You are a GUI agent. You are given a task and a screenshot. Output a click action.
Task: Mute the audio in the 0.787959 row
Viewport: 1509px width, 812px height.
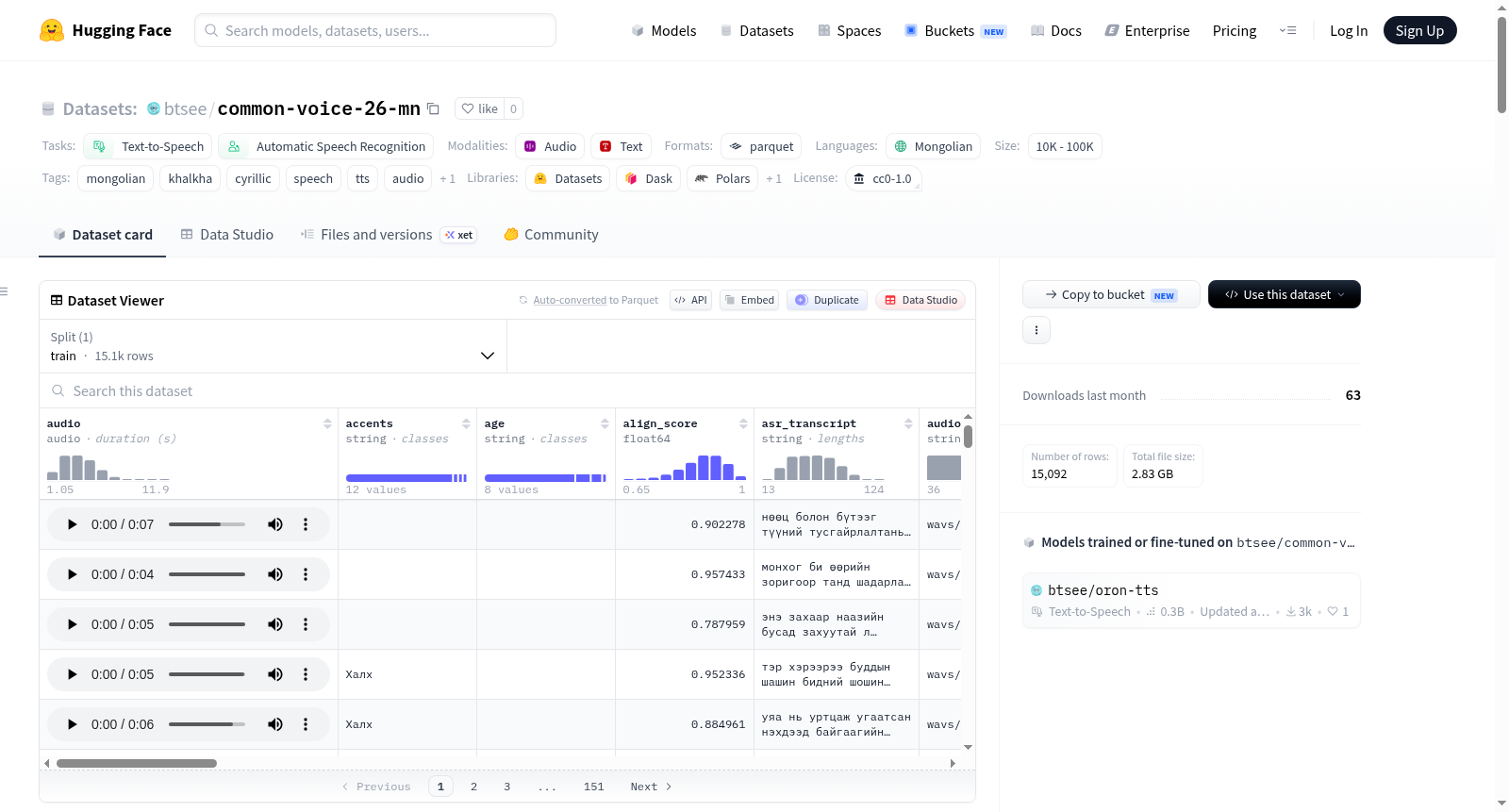275,624
